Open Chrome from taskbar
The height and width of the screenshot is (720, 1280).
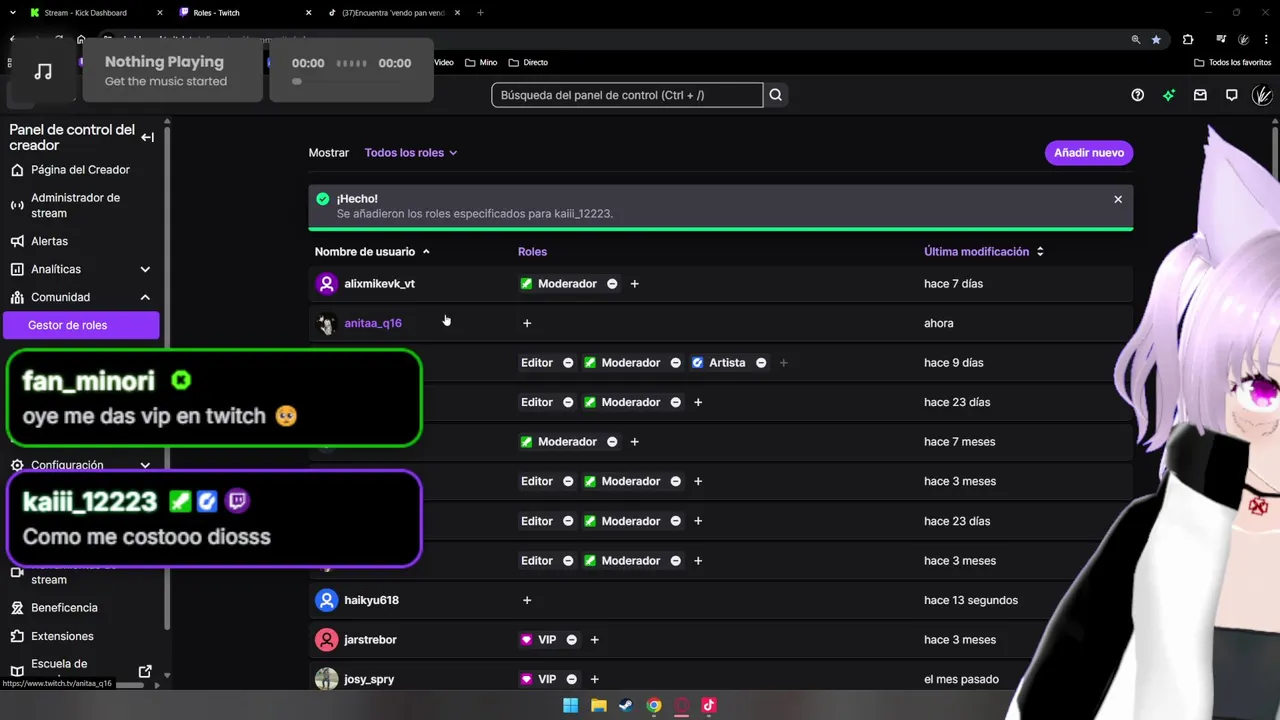coord(653,705)
